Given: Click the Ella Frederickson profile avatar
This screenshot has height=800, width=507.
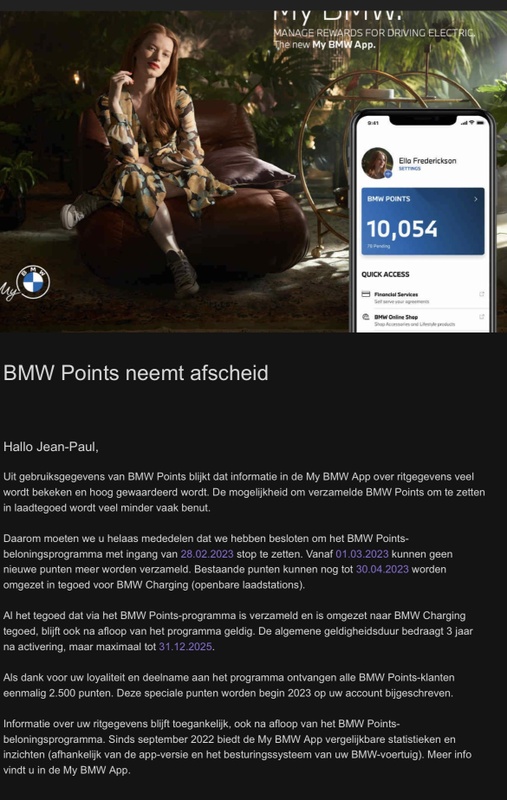Looking at the screenshot, I should click(377, 163).
